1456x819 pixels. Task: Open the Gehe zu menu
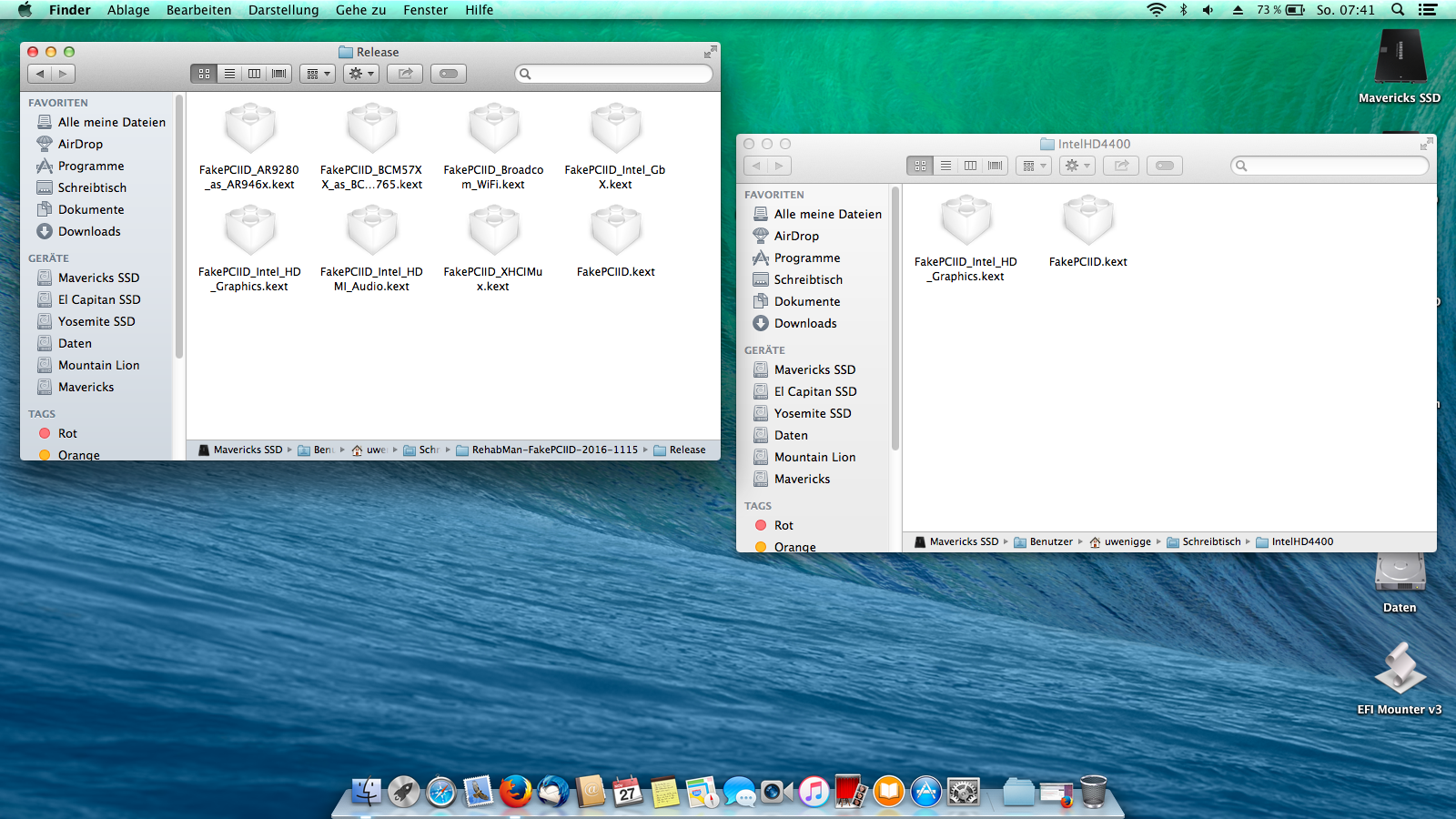coord(360,10)
